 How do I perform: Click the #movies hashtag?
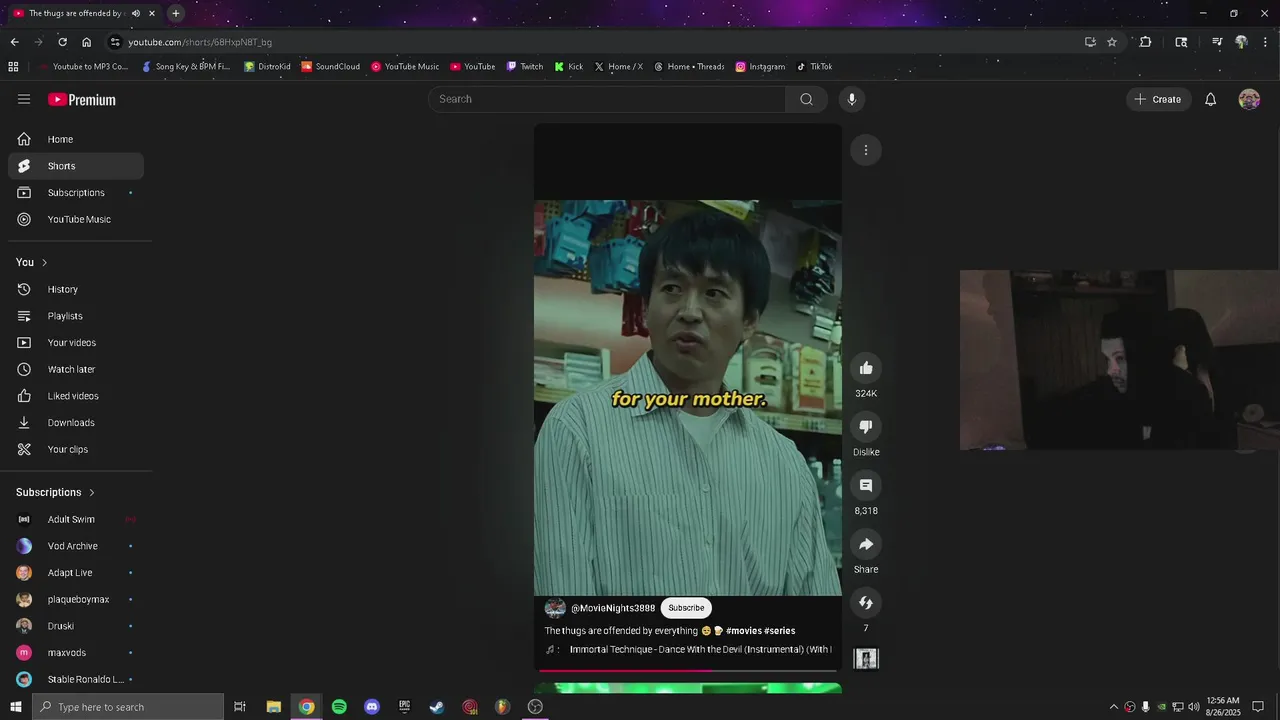click(743, 631)
